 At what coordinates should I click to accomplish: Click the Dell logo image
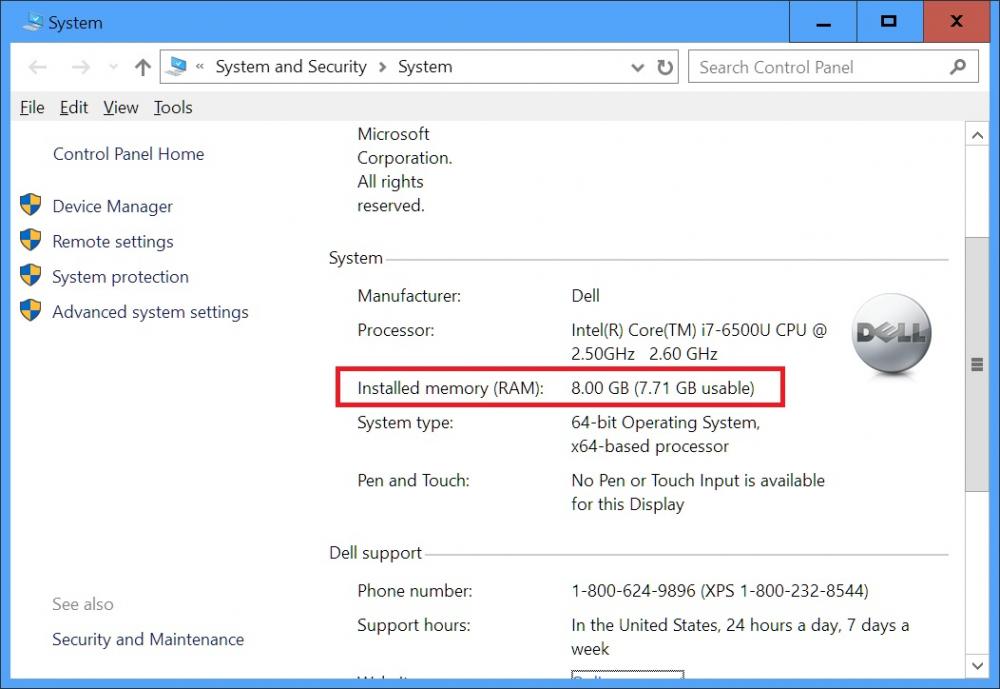tap(892, 334)
